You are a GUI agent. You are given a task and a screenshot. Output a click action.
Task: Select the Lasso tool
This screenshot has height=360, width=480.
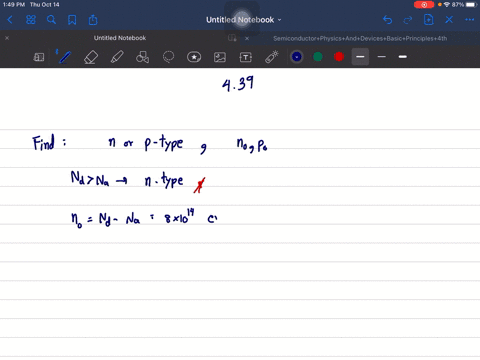coord(168,57)
